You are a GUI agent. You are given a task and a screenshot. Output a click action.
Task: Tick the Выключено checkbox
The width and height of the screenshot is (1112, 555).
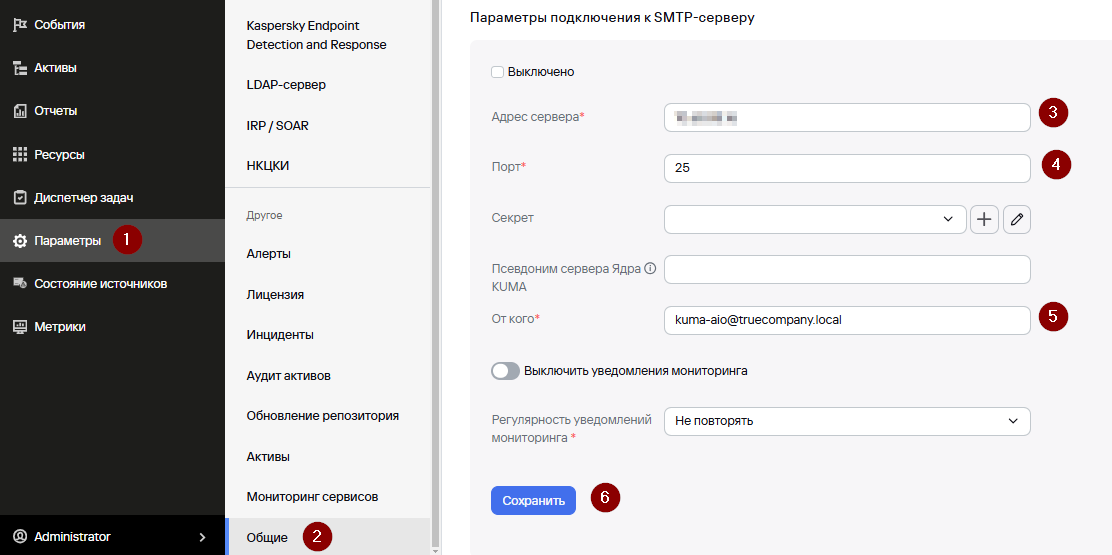pos(497,72)
